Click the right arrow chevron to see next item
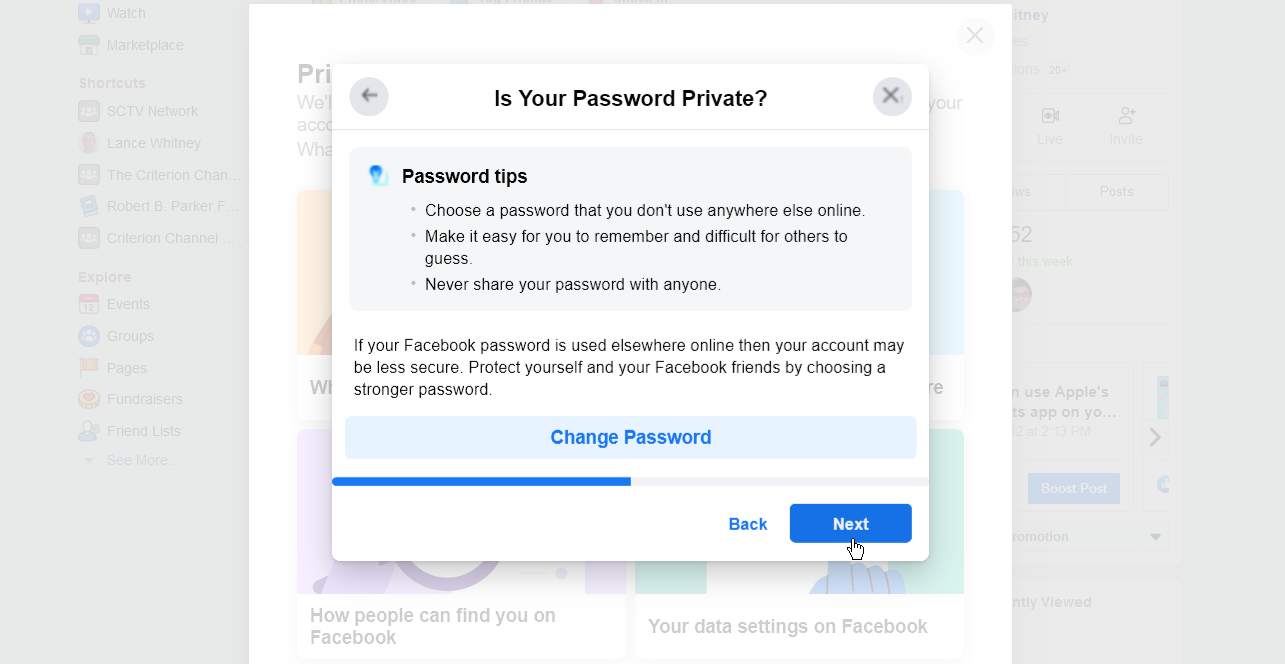Viewport: 1285px width, 664px height. (1155, 437)
